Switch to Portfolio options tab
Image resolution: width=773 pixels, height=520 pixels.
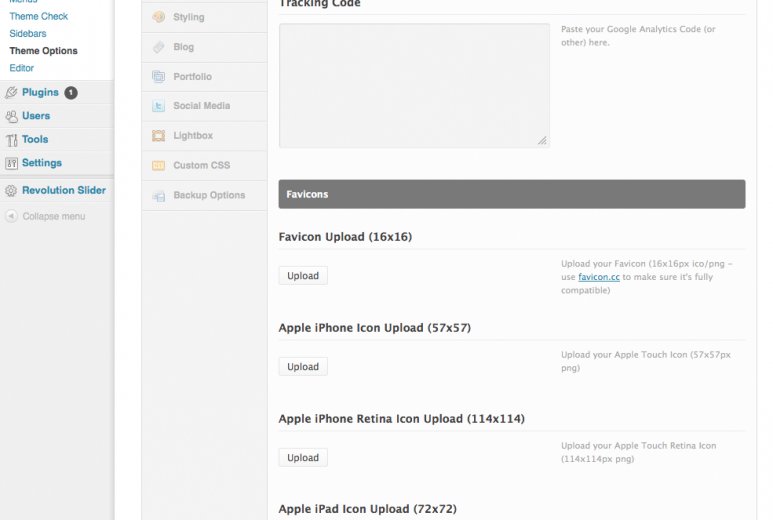click(204, 77)
